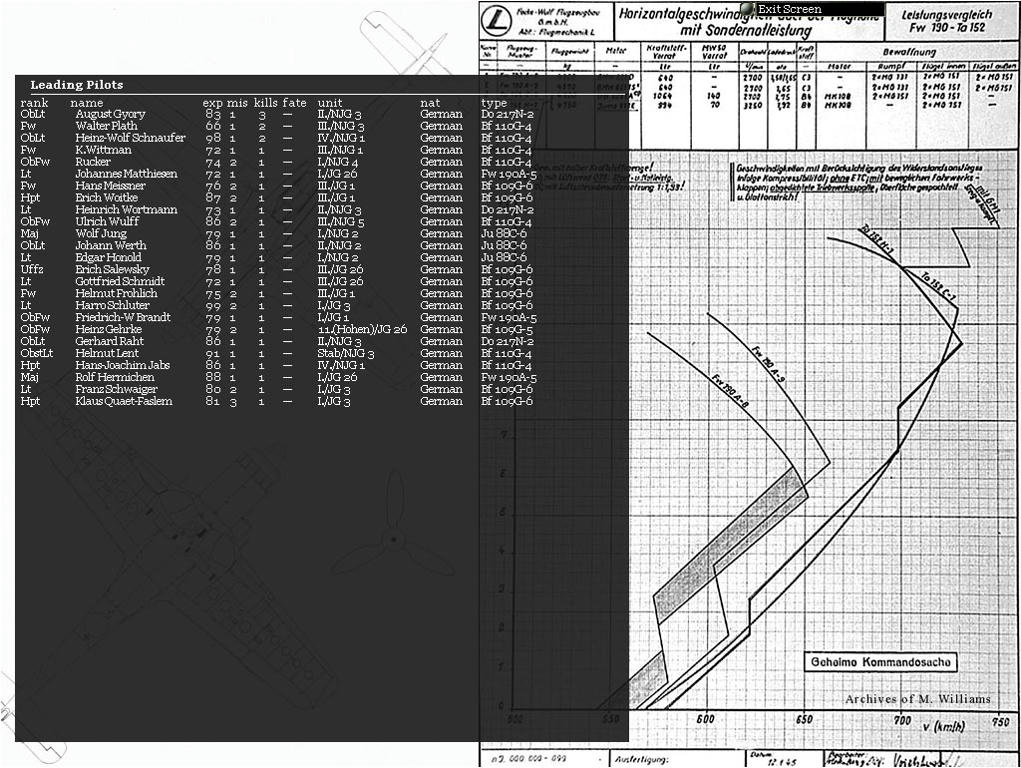The width and height of the screenshot is (1021, 768).
Task: Click Harro Schluter's exp value 99
Action: pyautogui.click(x=213, y=305)
